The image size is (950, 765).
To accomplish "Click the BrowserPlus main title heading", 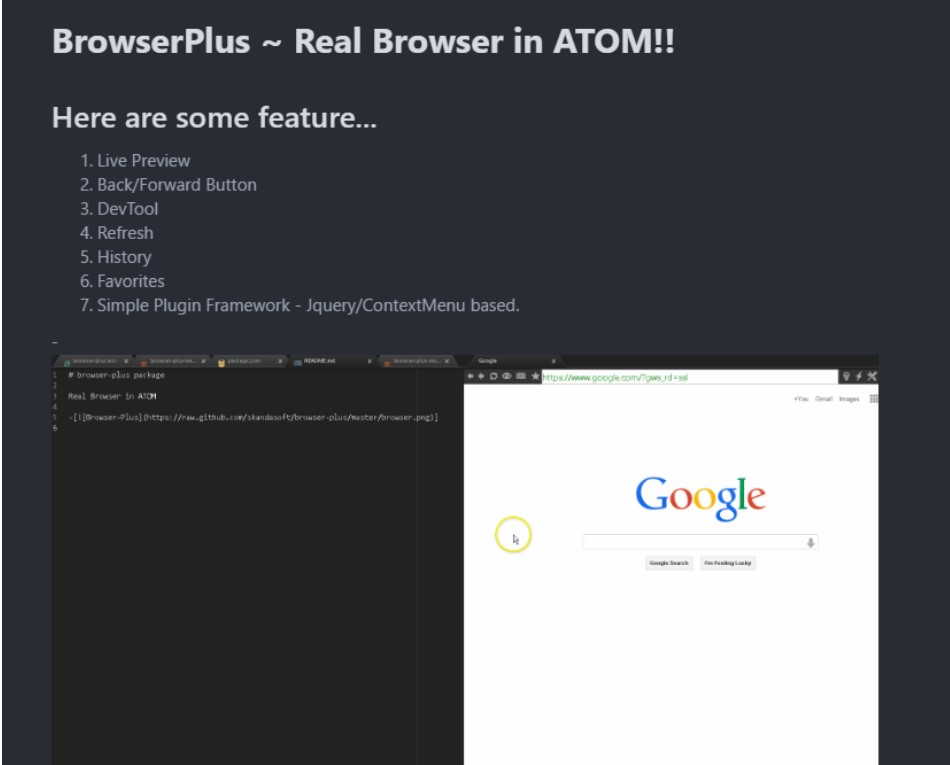I will (364, 41).
